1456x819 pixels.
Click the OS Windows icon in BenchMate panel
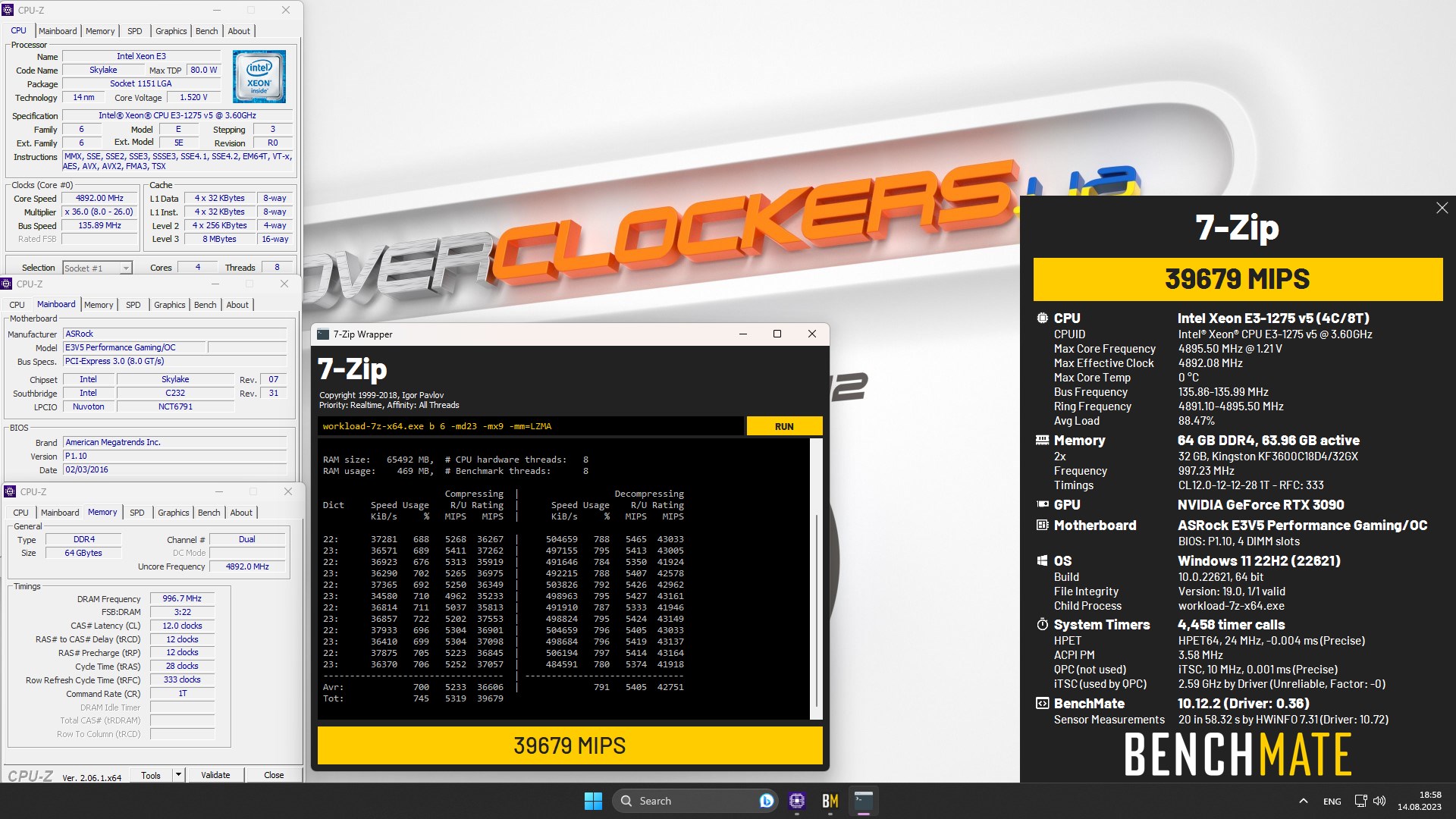click(x=1042, y=560)
